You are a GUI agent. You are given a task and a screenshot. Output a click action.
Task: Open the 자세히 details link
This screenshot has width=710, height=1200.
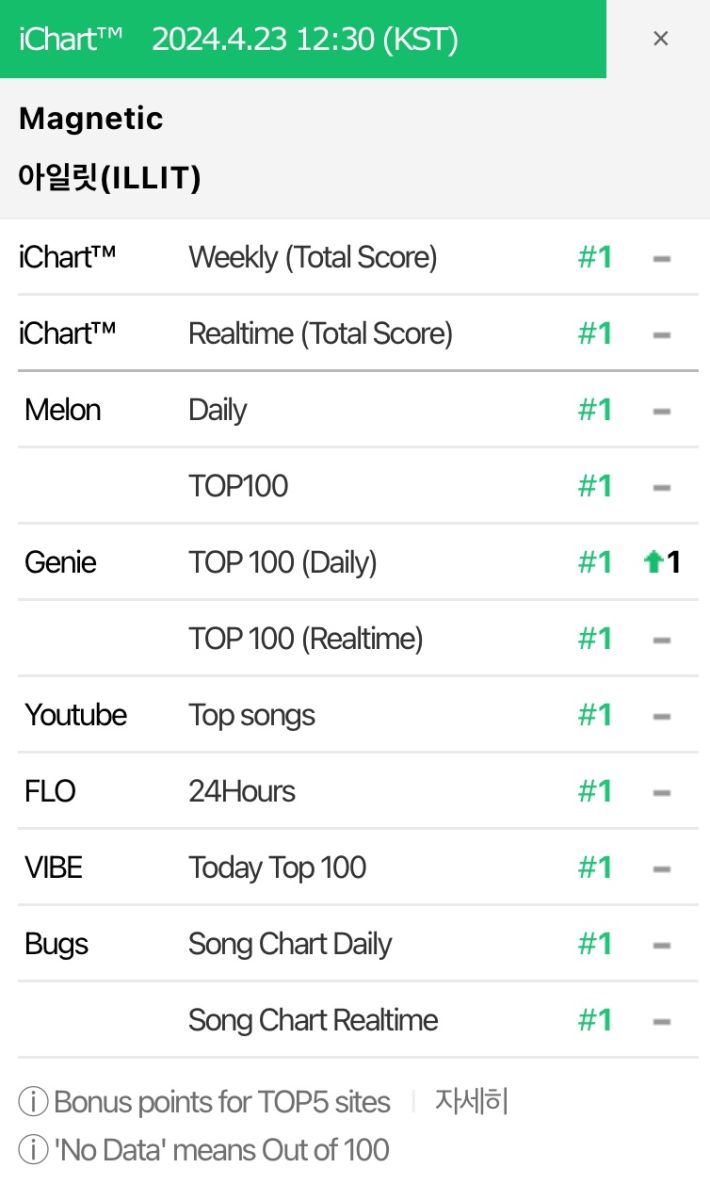(x=471, y=1101)
